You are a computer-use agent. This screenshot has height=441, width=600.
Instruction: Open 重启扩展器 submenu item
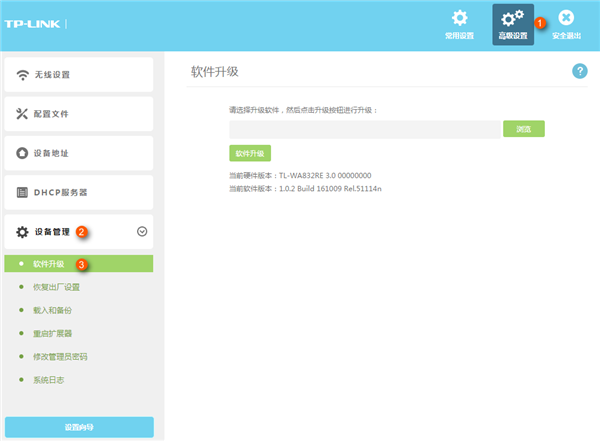[x=53, y=333]
